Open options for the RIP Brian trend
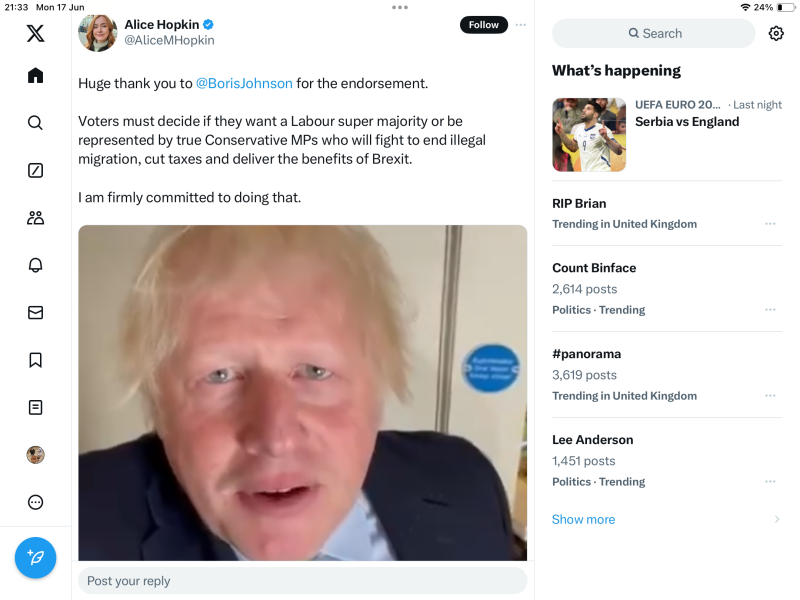Image resolution: width=800 pixels, height=600 pixels. (770, 224)
